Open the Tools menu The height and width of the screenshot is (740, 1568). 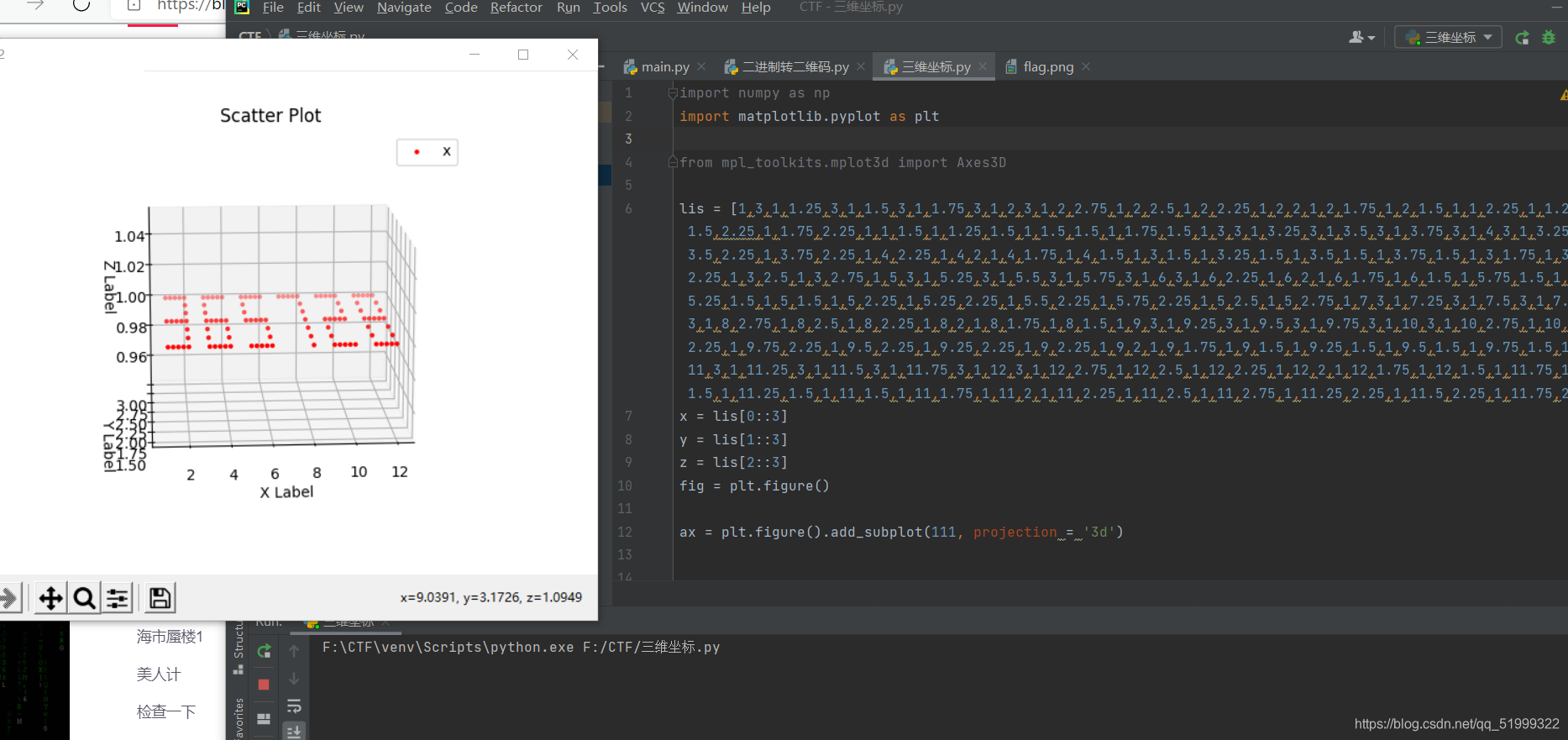pyautogui.click(x=610, y=8)
